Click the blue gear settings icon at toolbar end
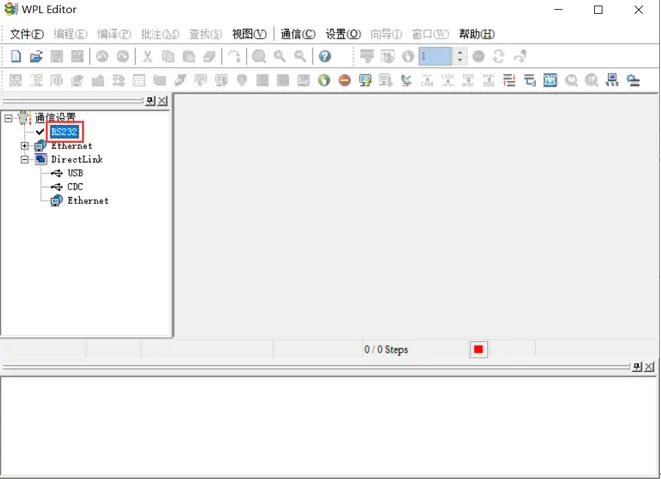This screenshot has height=479, width=661. [x=633, y=80]
